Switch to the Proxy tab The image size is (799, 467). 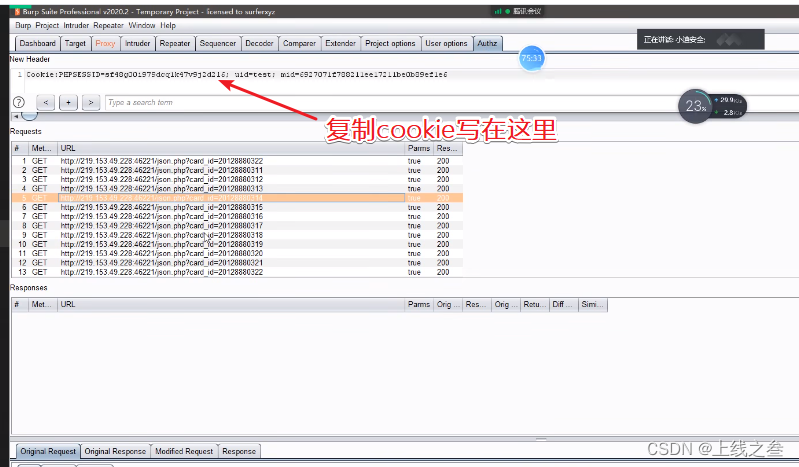pos(105,43)
